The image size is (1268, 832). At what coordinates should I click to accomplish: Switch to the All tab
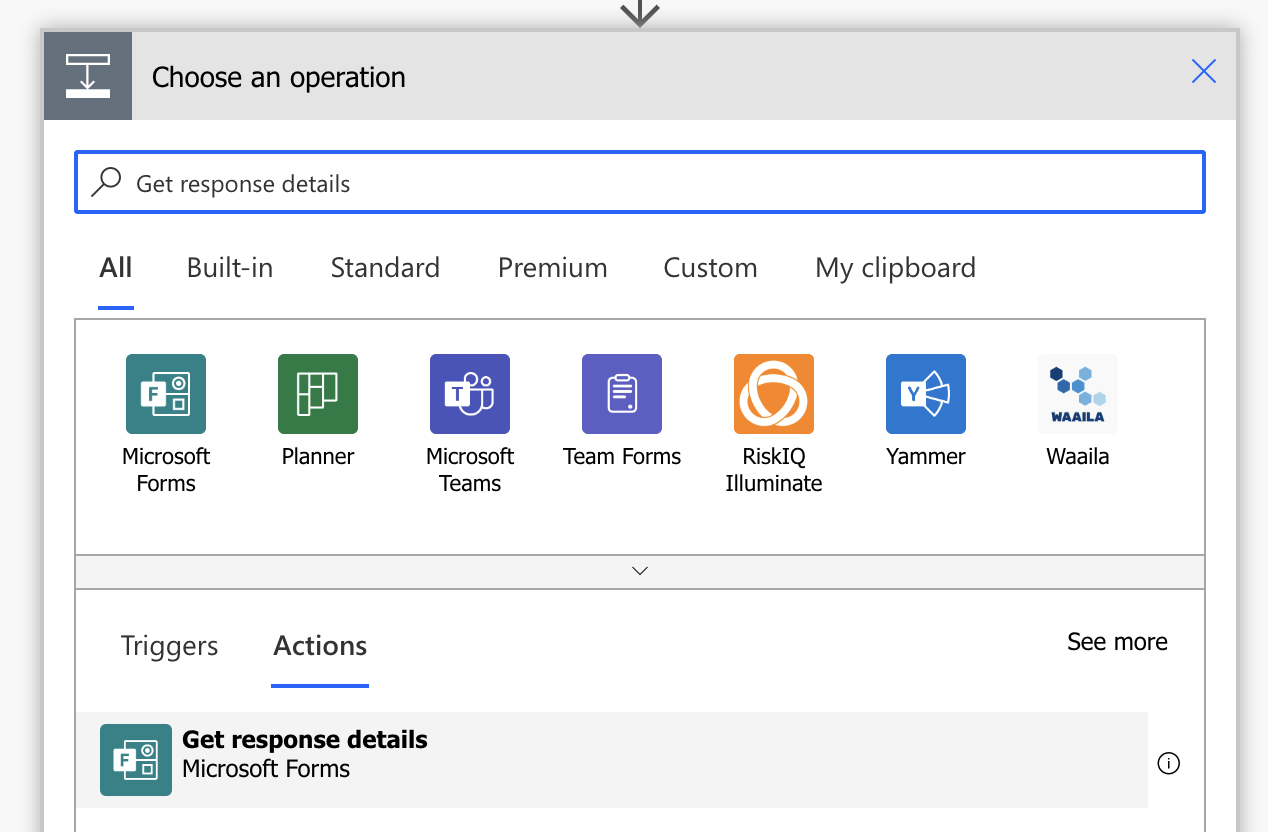116,268
